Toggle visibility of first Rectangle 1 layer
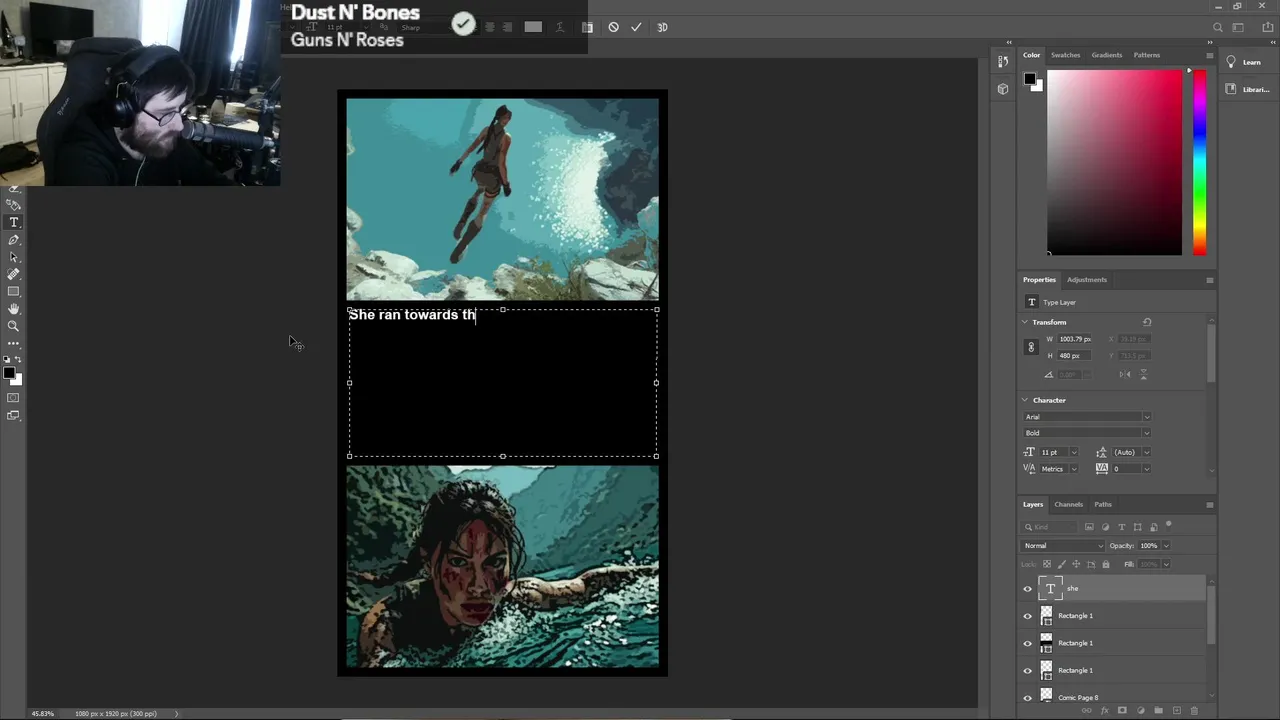The width and height of the screenshot is (1280, 720). click(1027, 616)
